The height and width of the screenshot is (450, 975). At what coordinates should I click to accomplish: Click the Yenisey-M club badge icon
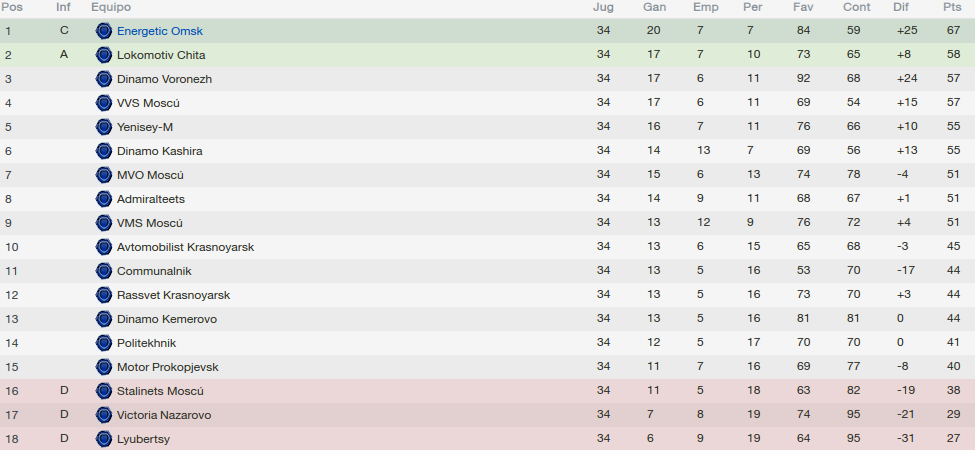(104, 127)
